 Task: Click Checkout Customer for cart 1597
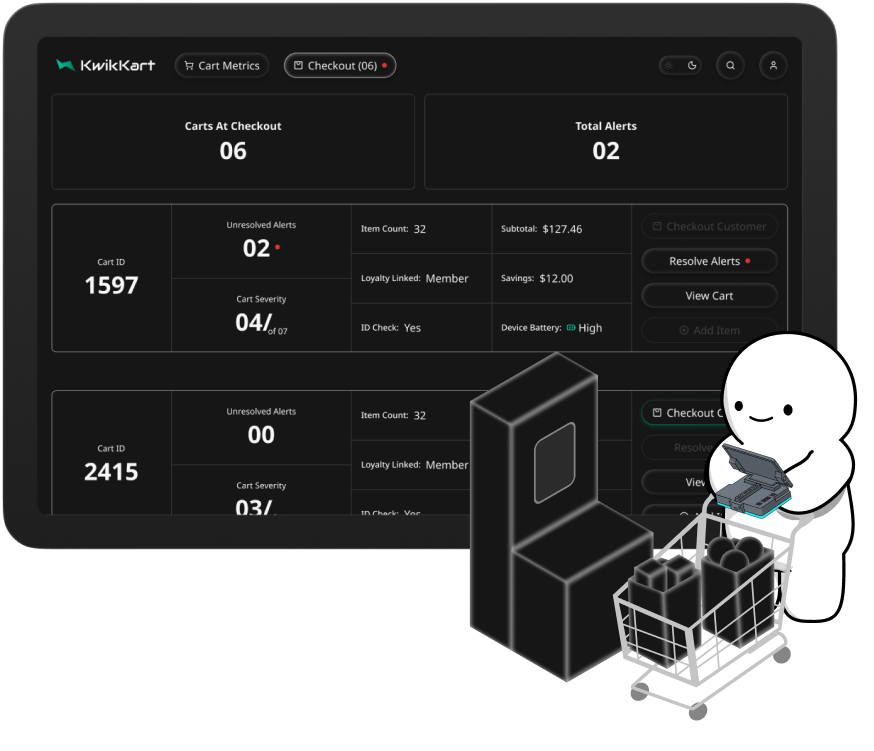[709, 227]
